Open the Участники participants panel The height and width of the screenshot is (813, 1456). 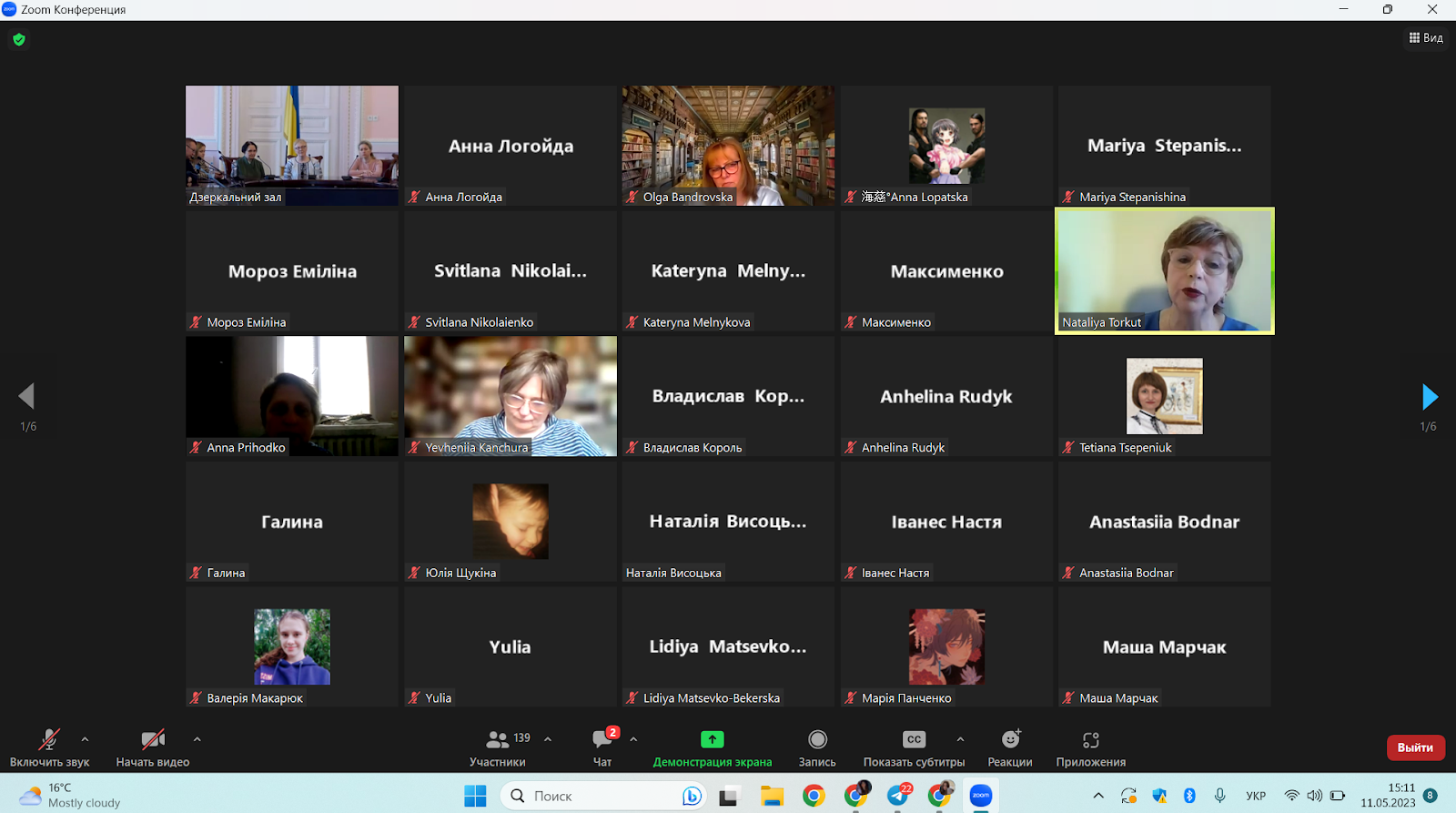pyautogui.click(x=498, y=747)
